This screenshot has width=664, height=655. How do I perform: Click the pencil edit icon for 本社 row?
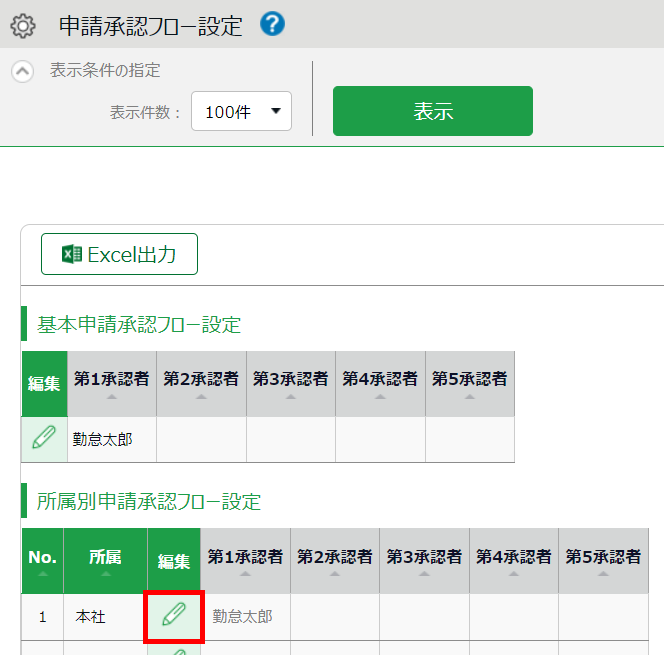(x=174, y=616)
